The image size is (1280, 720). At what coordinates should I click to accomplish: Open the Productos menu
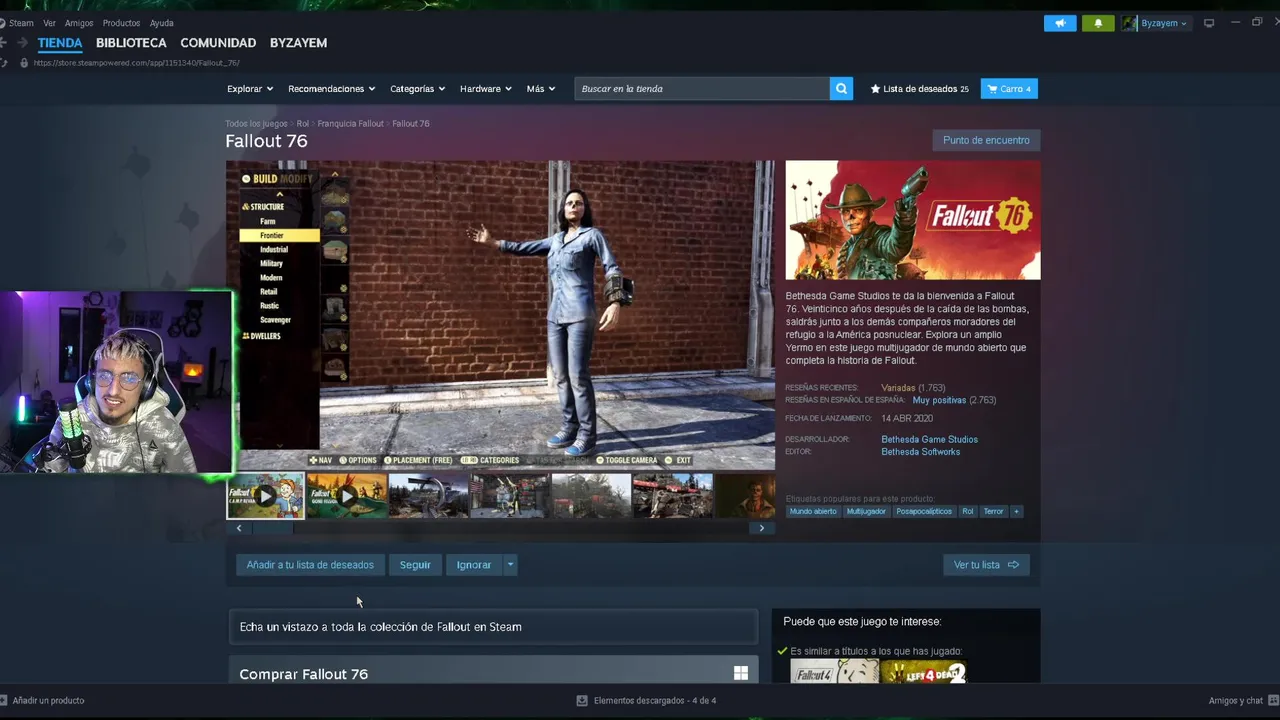pyautogui.click(x=121, y=23)
